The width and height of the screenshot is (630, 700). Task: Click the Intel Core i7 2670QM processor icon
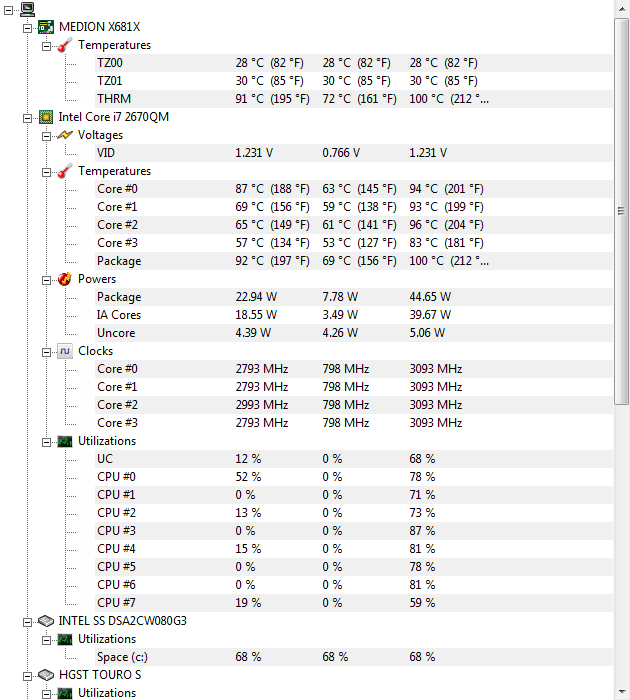pyautogui.click(x=46, y=117)
